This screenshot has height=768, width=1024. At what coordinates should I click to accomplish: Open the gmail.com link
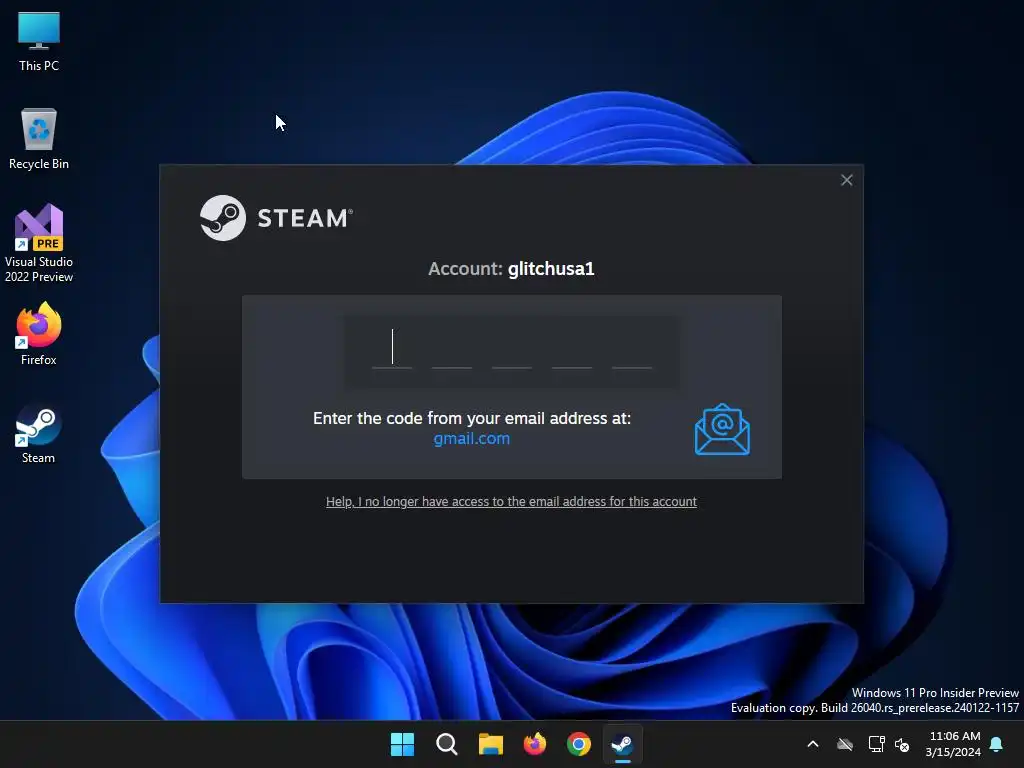[472, 438]
